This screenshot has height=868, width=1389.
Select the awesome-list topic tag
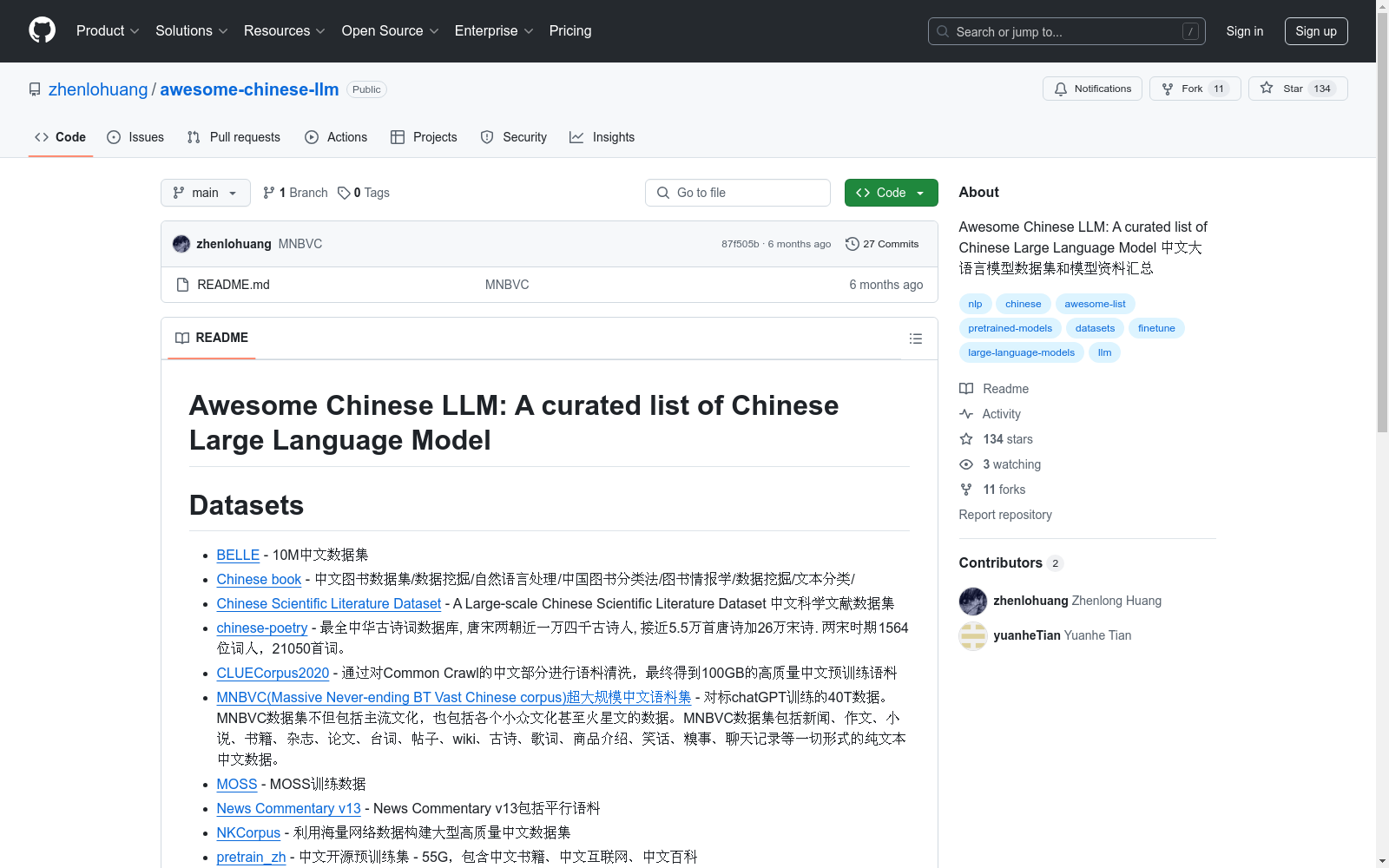click(x=1095, y=304)
